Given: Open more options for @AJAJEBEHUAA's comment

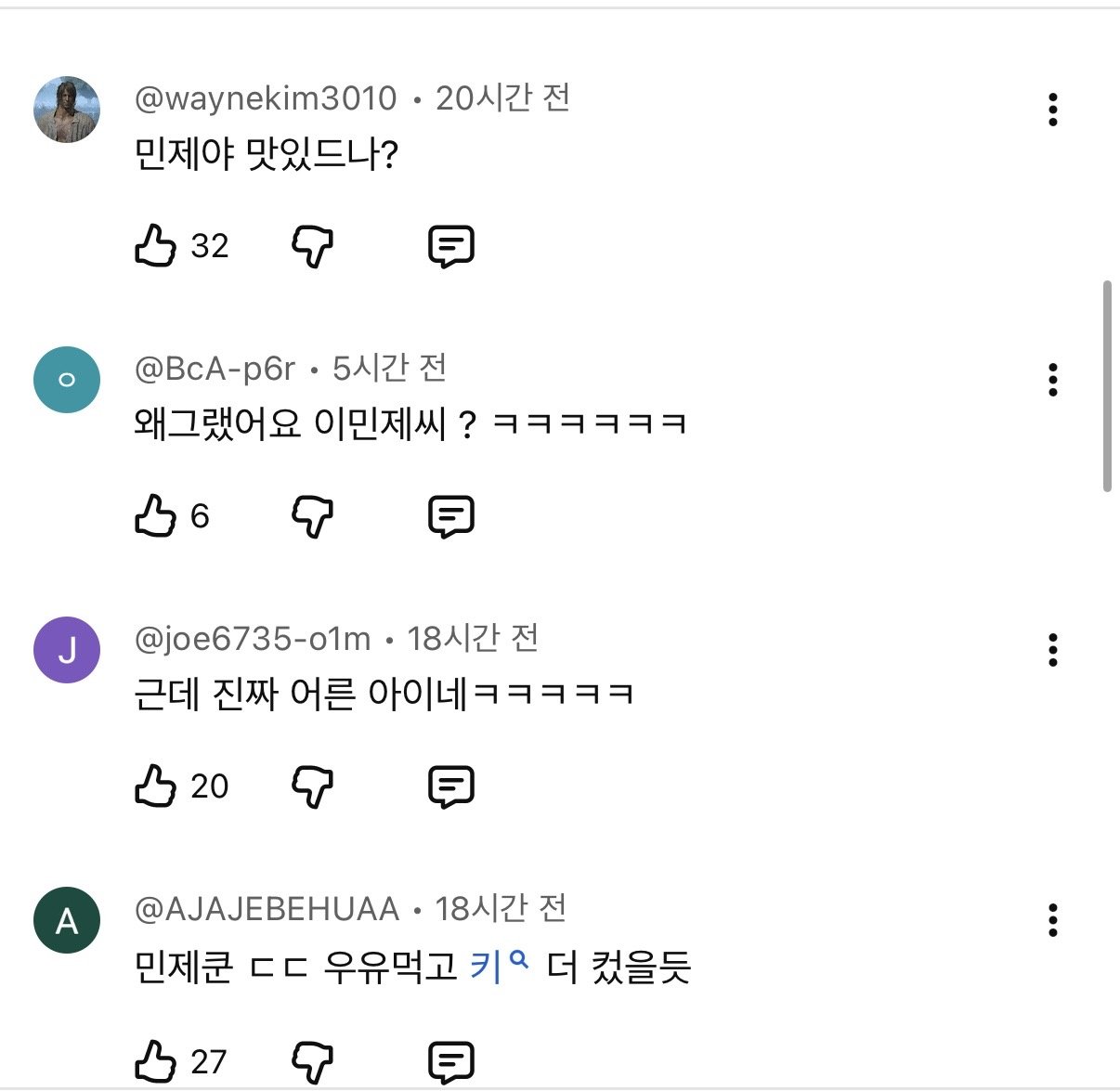Looking at the screenshot, I should tap(1052, 920).
